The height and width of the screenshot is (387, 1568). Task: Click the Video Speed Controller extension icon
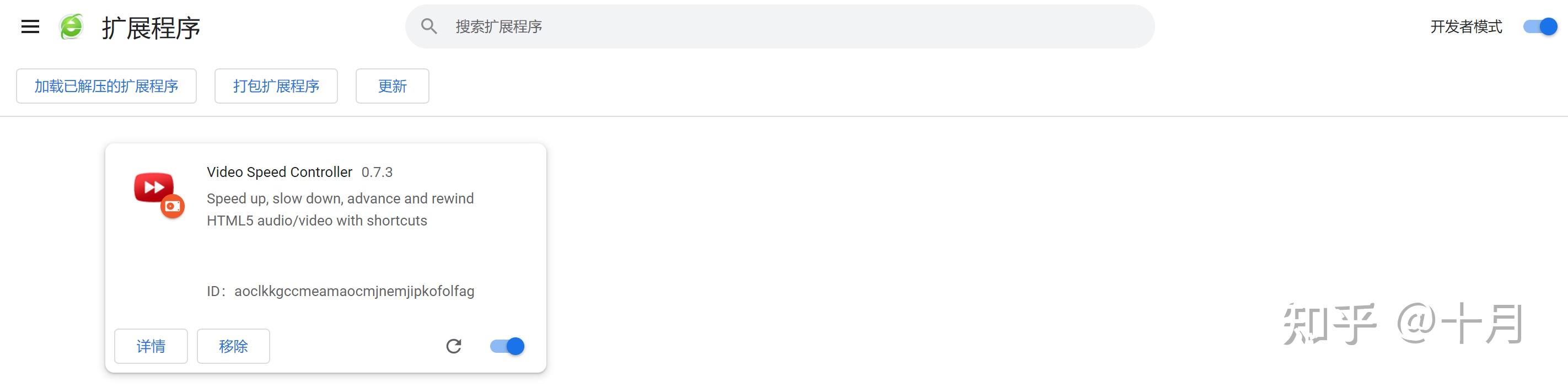point(158,193)
